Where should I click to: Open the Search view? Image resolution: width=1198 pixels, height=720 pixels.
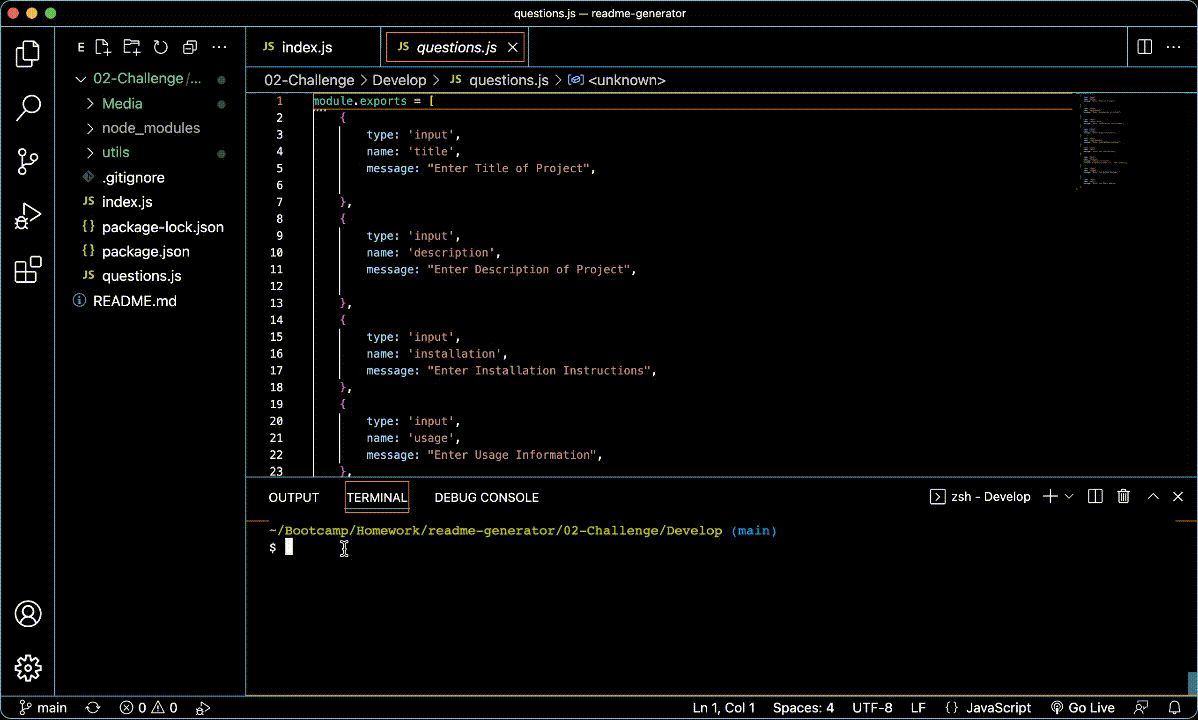(28, 108)
